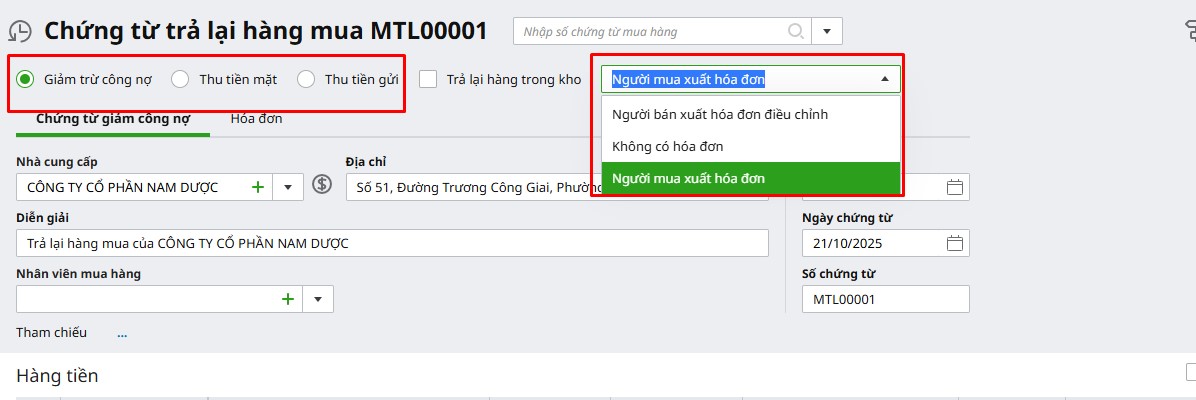
Task: Select Giảm trừ công nợ radio
Action: (25, 79)
